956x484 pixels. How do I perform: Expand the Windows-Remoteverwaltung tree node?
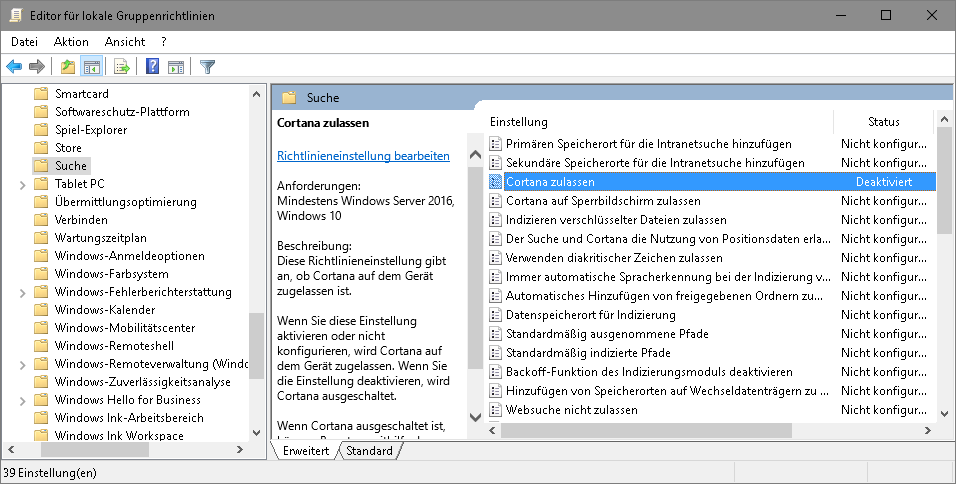click(x=22, y=364)
